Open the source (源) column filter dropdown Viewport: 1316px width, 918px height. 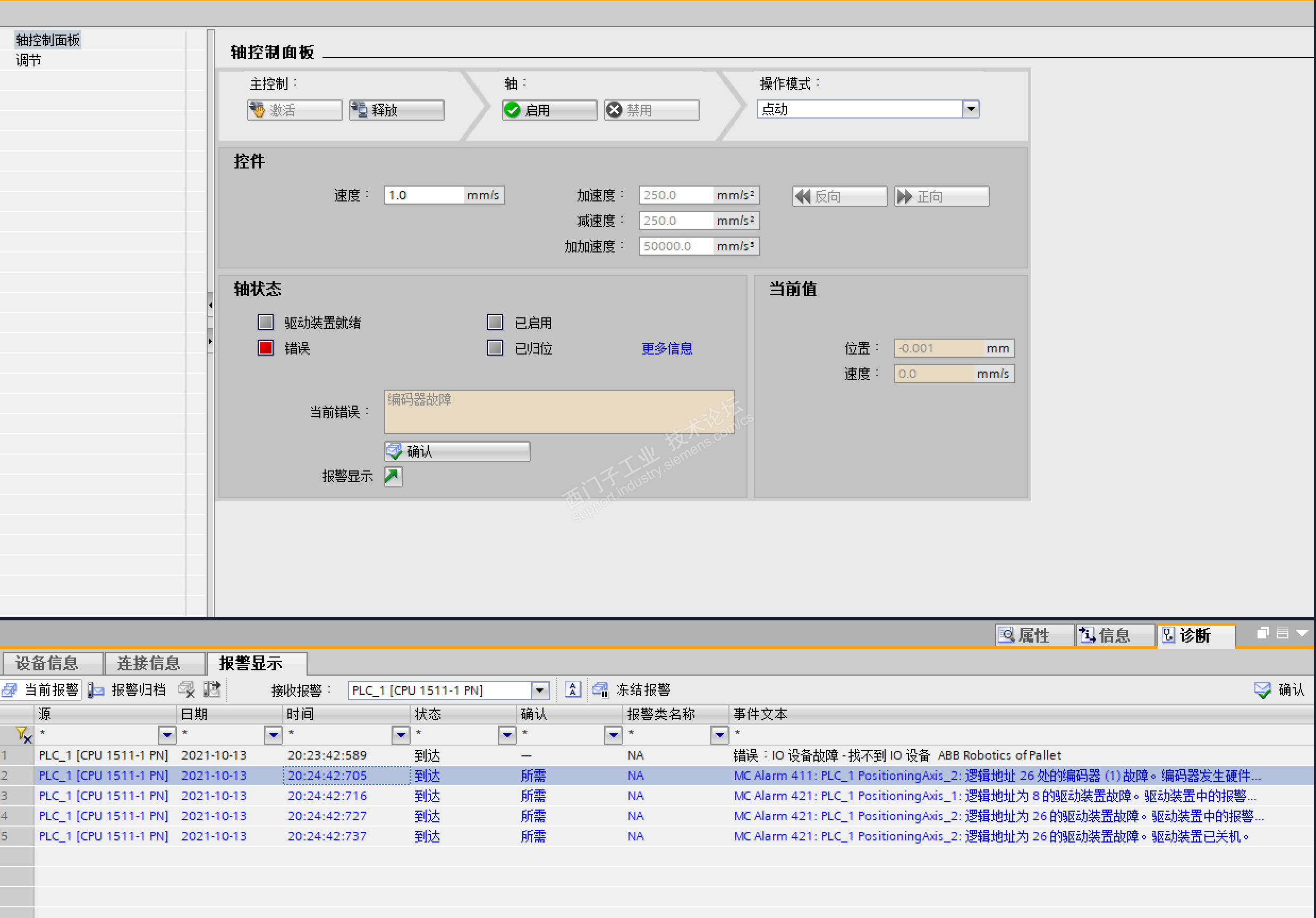point(167,735)
